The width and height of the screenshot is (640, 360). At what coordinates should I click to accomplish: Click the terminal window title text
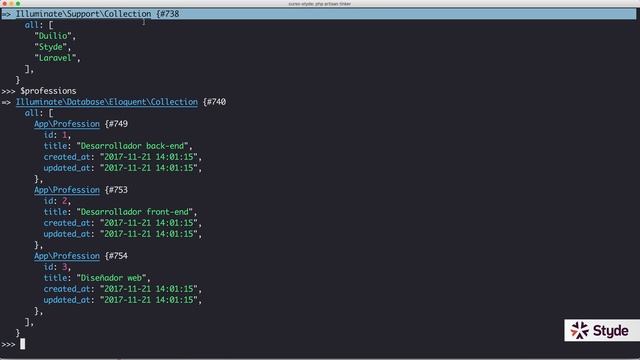pyautogui.click(x=320, y=4)
